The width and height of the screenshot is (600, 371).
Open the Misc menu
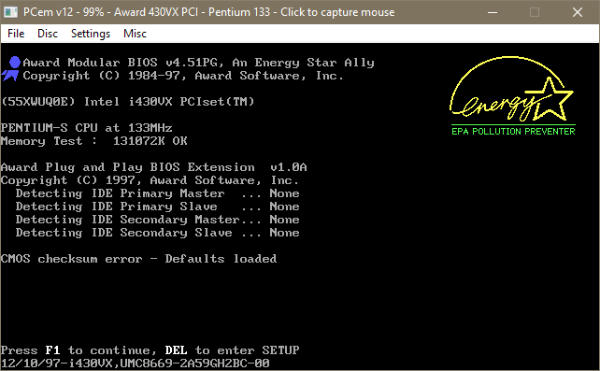tap(135, 34)
